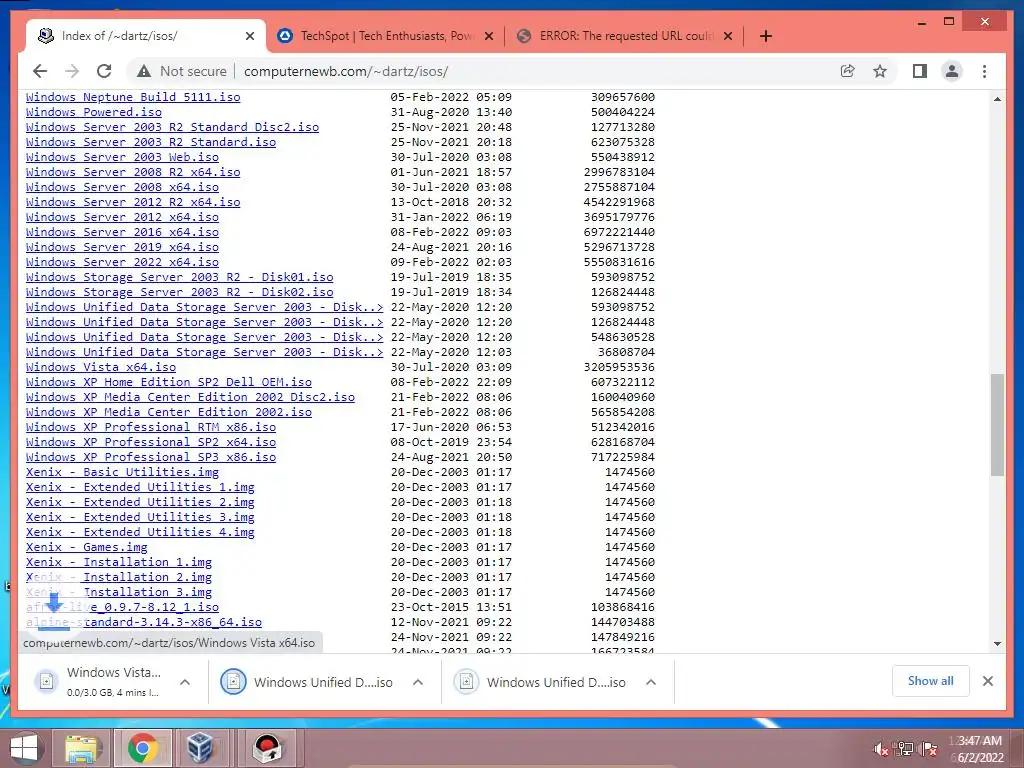Click Windows Server 2016 x64.iso link
The image size is (1024, 768).
[x=122, y=232]
